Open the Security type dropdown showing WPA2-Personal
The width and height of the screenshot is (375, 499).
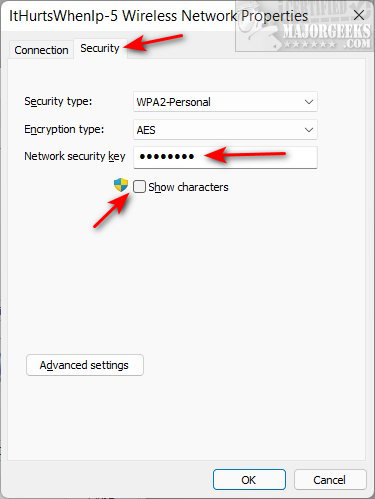coord(225,102)
